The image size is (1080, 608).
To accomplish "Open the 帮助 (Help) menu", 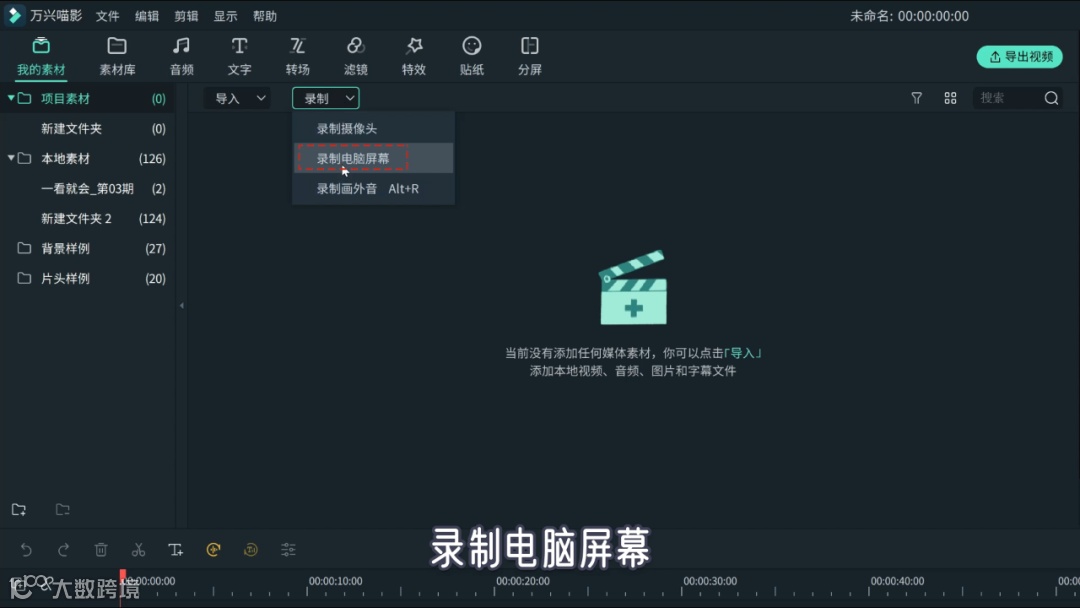I will [x=264, y=15].
